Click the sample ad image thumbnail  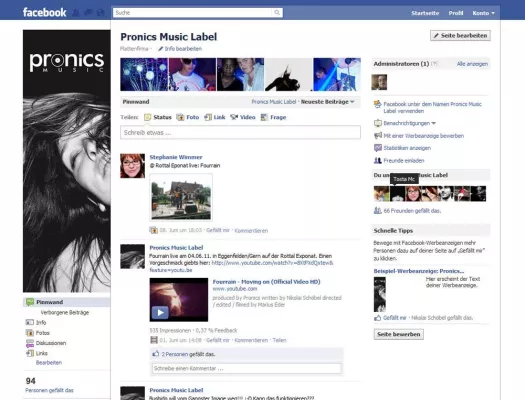(x=380, y=294)
